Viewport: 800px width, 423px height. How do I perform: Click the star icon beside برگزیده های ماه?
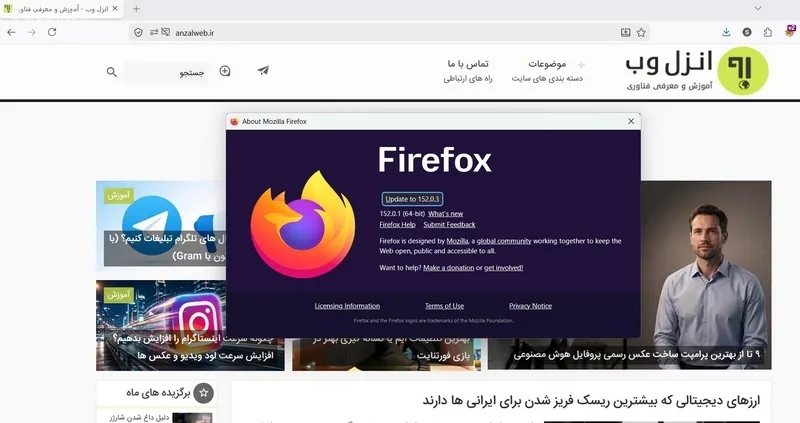(x=204, y=393)
